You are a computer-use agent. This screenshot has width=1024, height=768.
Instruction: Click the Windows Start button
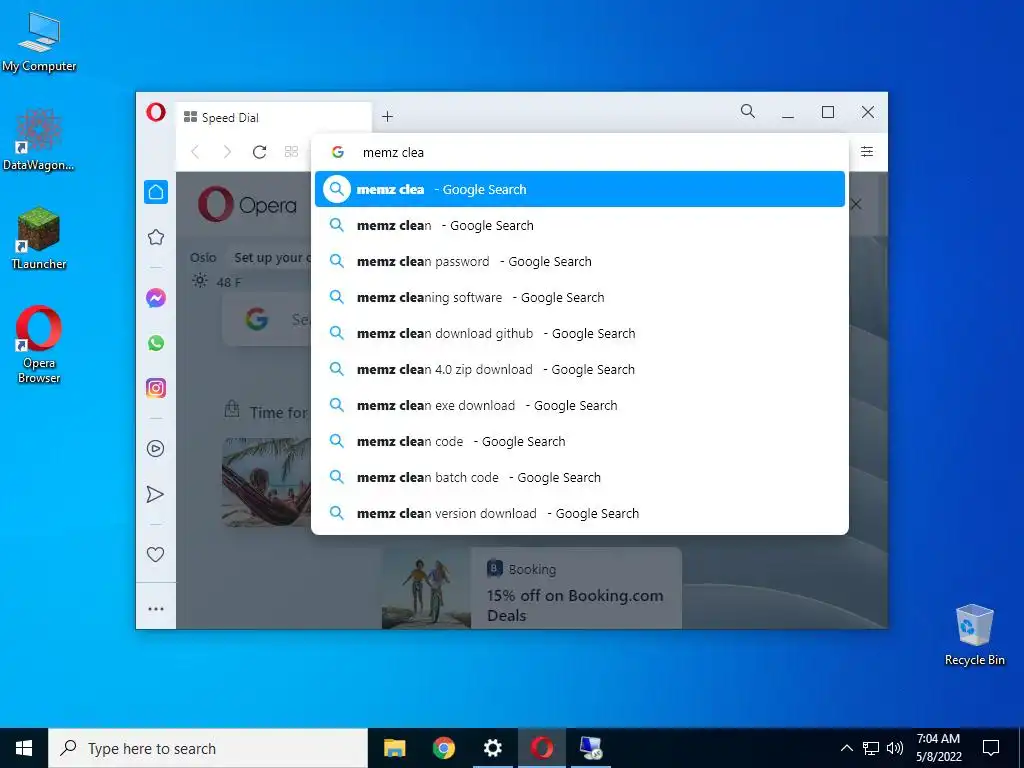pos(24,748)
